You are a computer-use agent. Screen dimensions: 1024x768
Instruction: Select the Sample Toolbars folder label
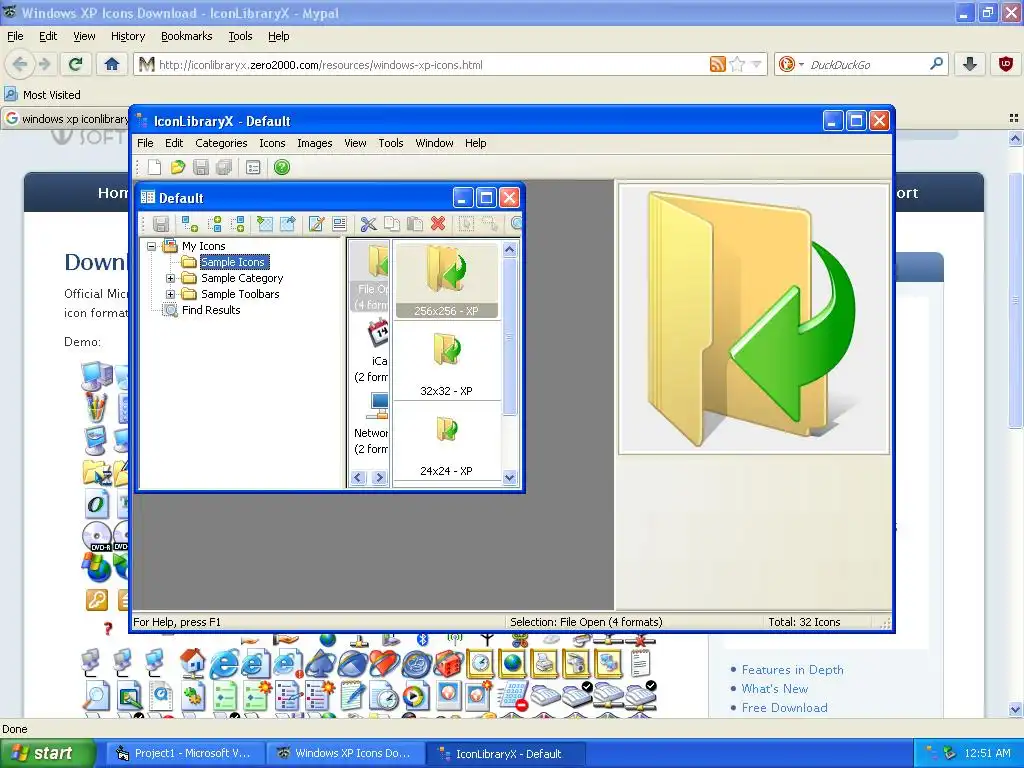(x=240, y=294)
